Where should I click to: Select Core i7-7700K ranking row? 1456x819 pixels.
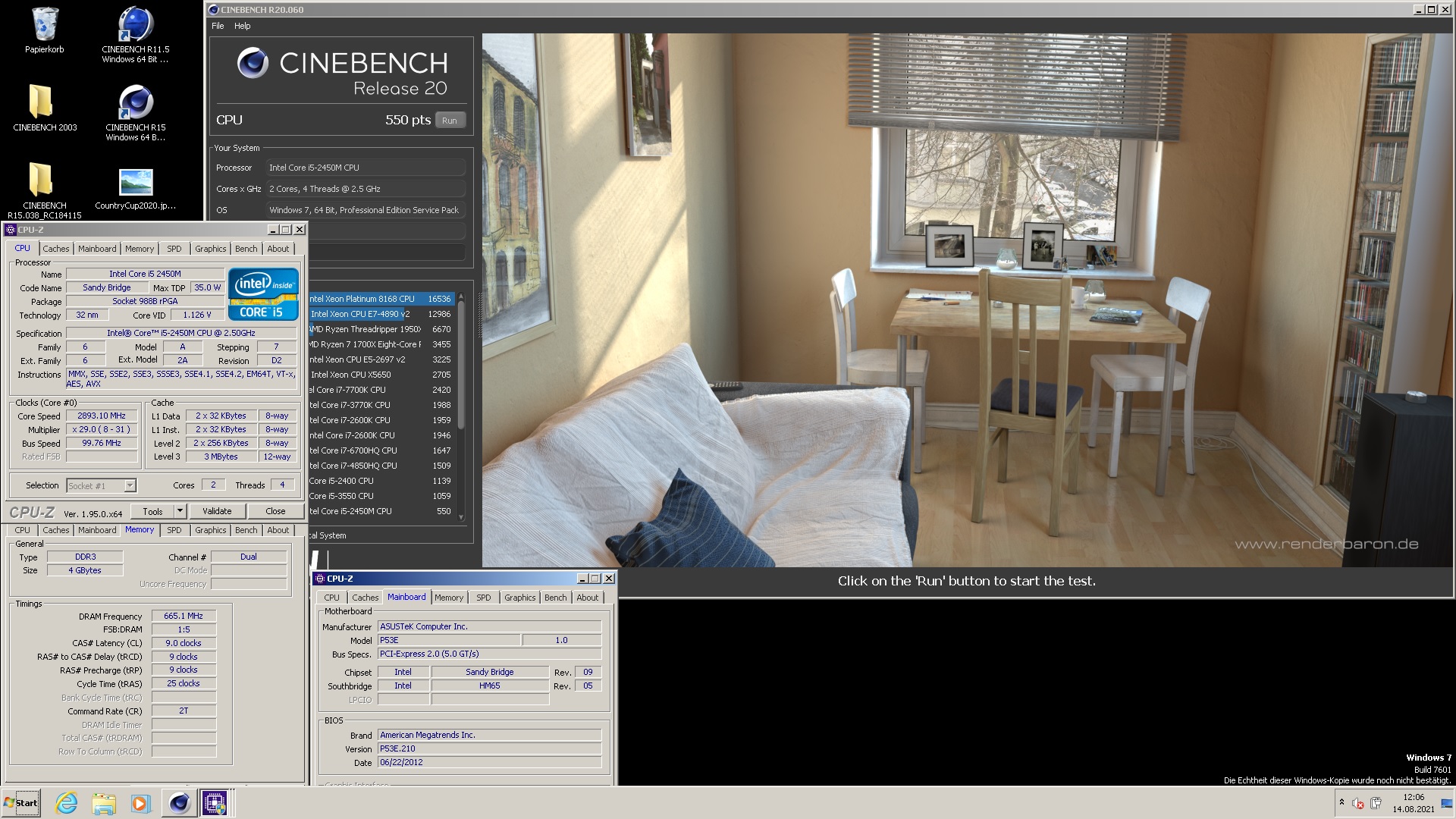[x=381, y=390]
